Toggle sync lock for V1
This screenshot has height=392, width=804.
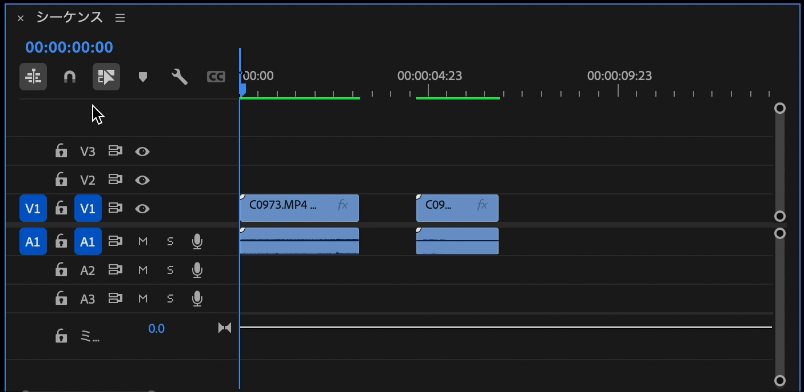pos(115,208)
